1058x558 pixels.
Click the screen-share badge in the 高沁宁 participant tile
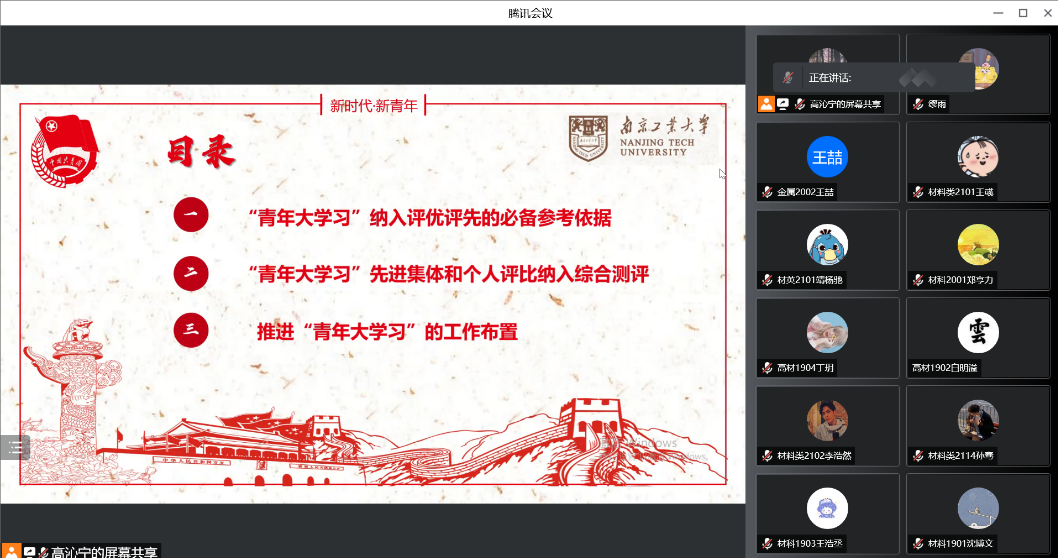[x=783, y=103]
